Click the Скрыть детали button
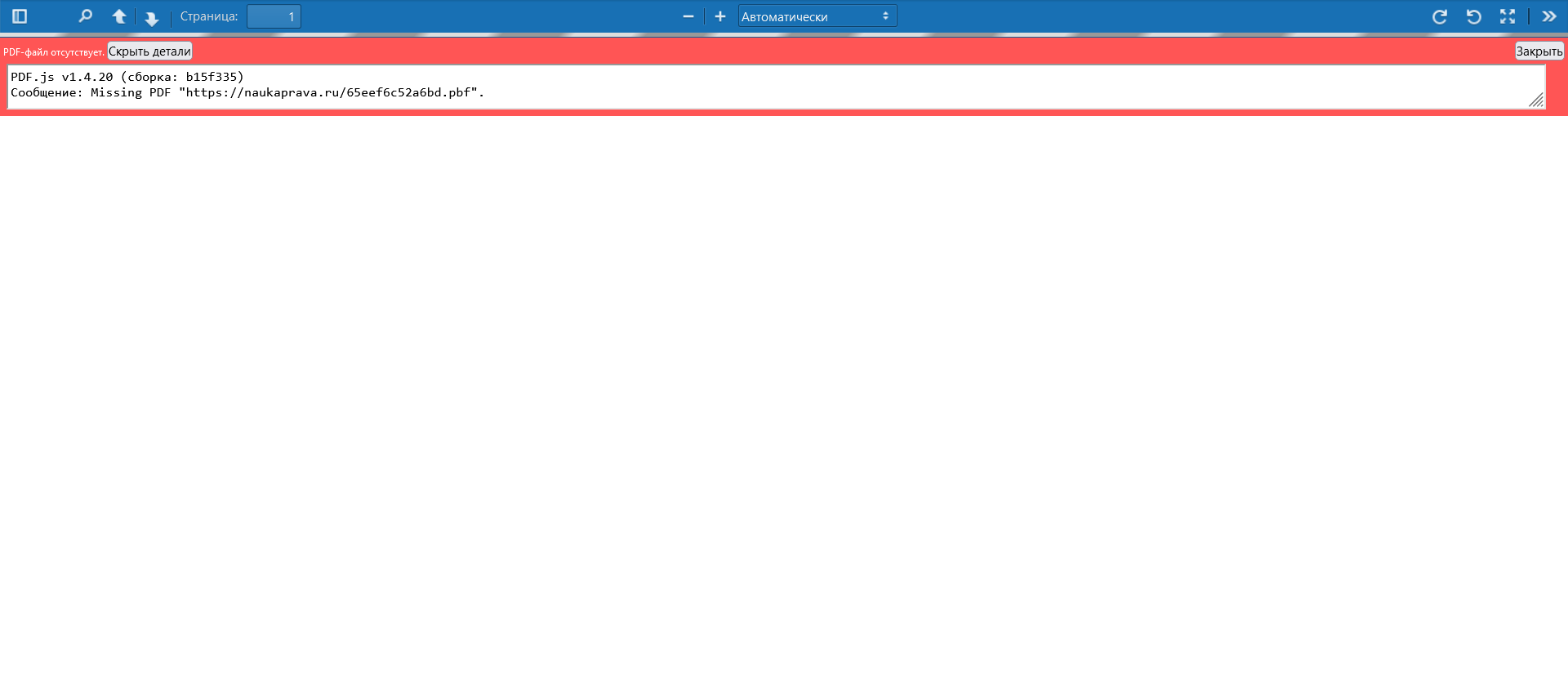1568x683 pixels. 149,51
